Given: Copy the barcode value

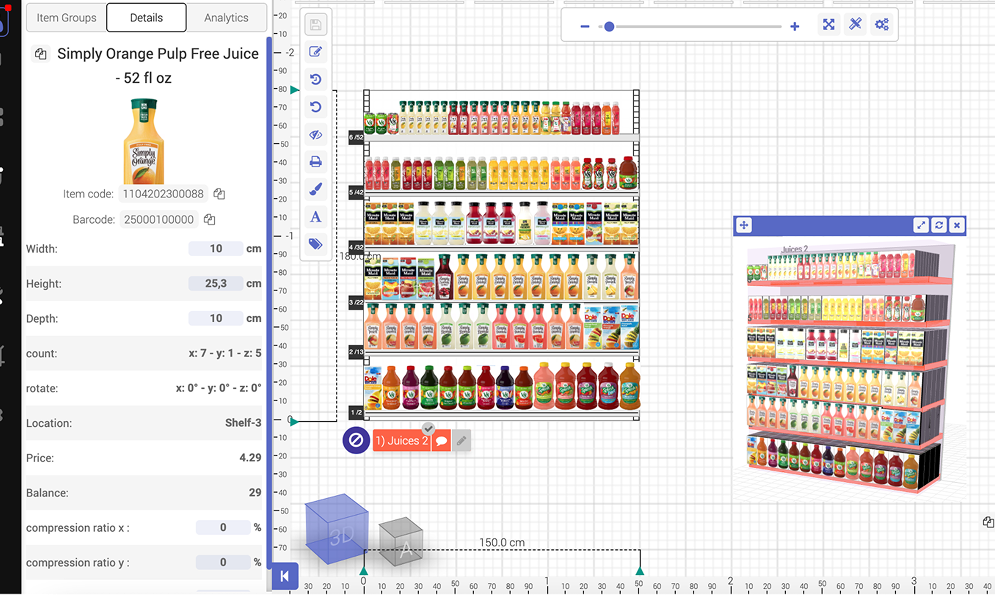Looking at the screenshot, I should (209, 219).
